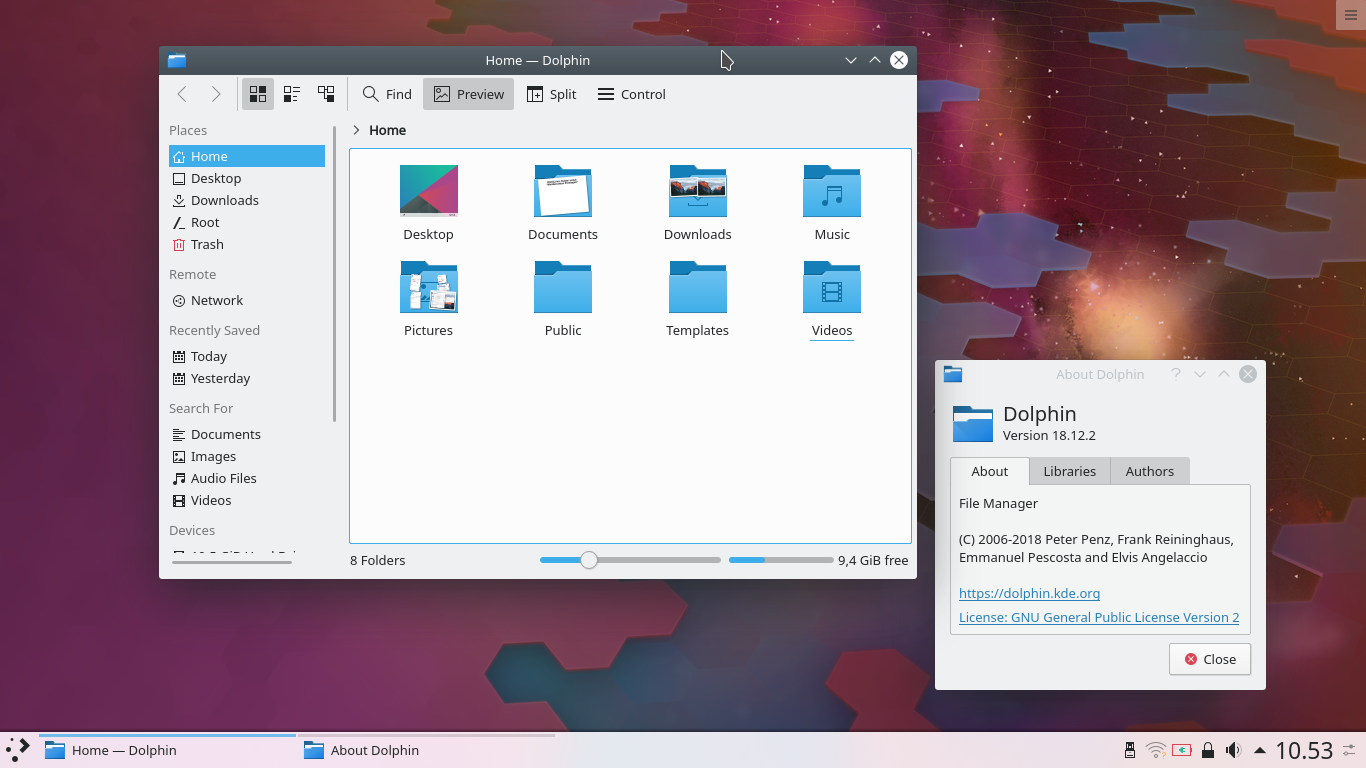Expand the system tray hidden icons
Screen dimensions: 1366x768
point(1262,750)
